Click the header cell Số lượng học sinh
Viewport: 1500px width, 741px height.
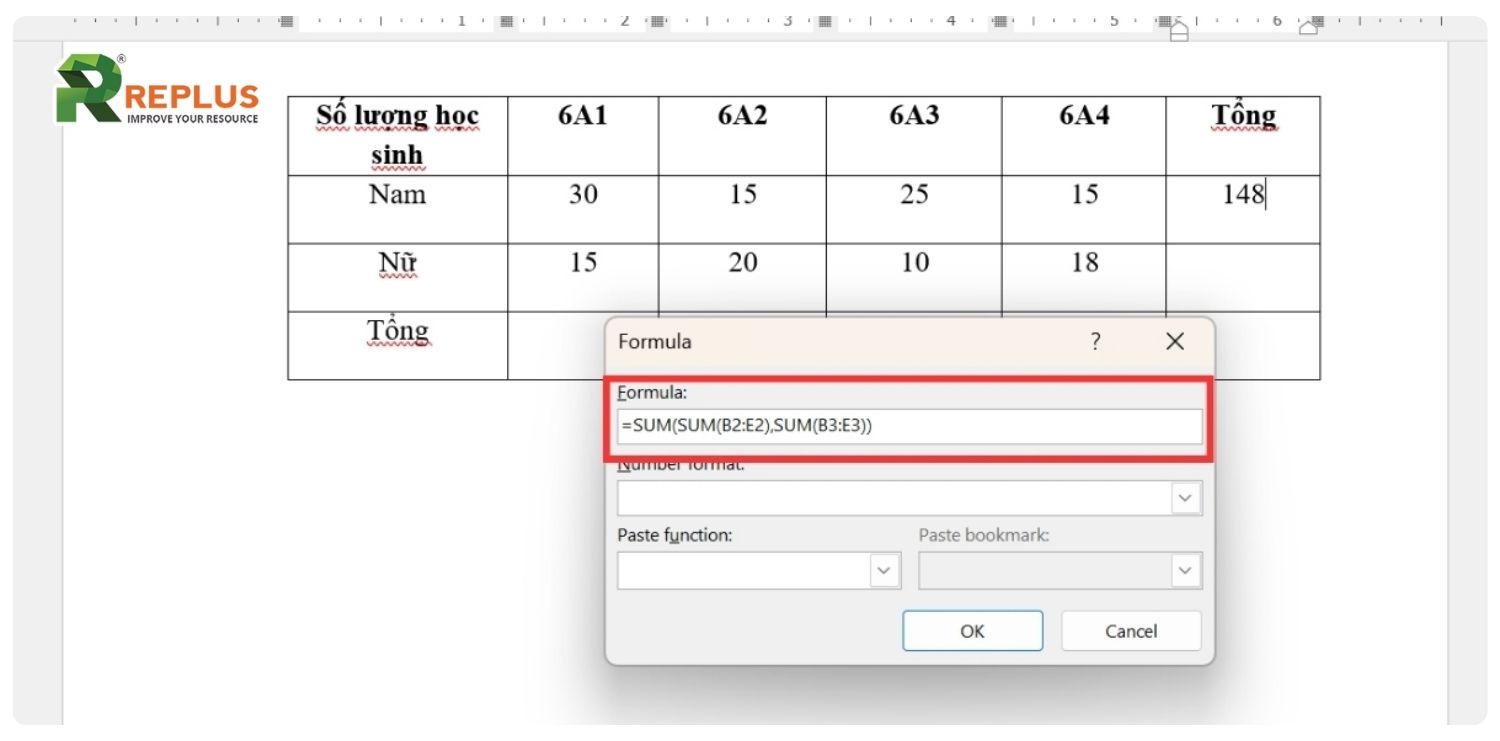tap(398, 136)
